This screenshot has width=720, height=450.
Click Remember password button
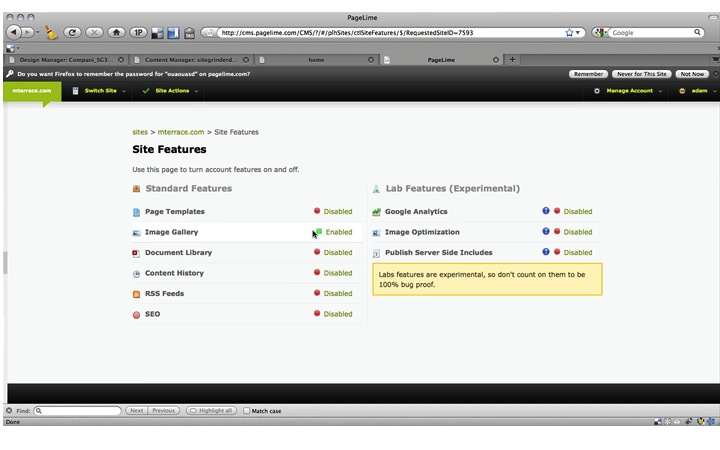[x=588, y=74]
